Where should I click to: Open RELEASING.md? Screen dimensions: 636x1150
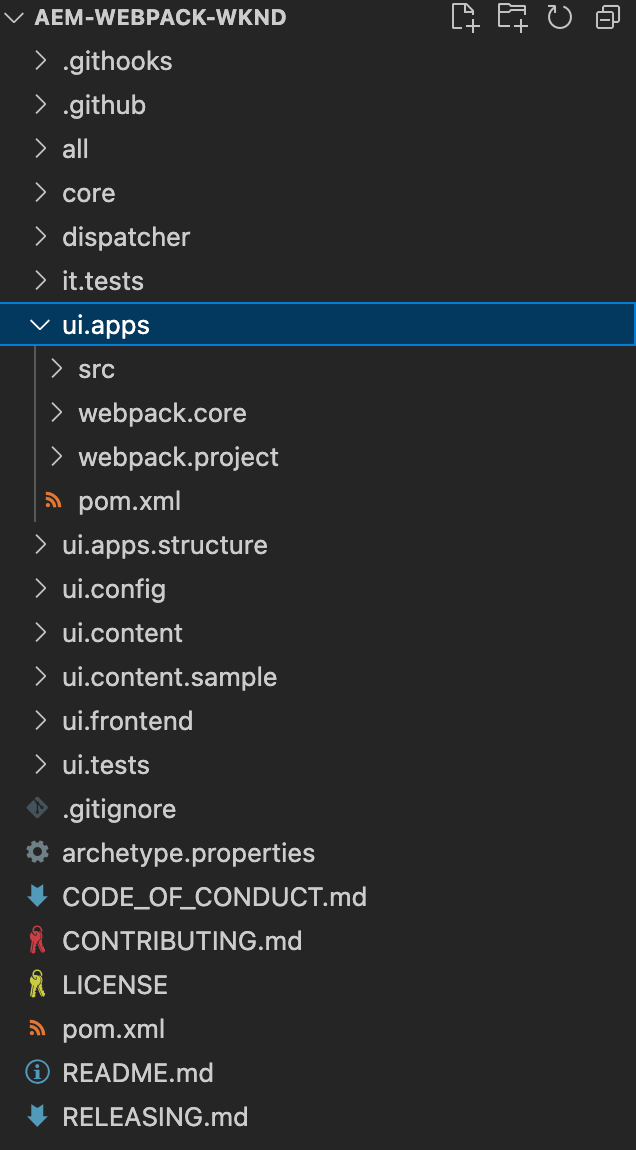[155, 1116]
